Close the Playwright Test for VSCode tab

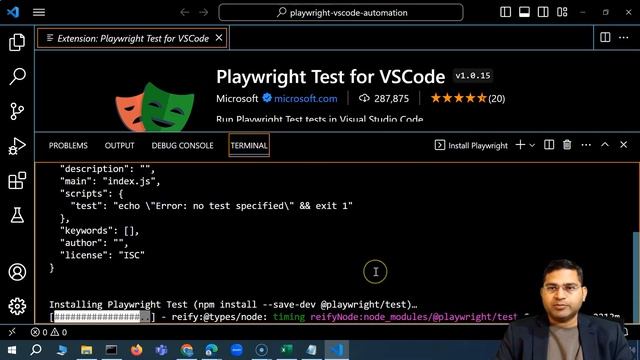(x=219, y=38)
